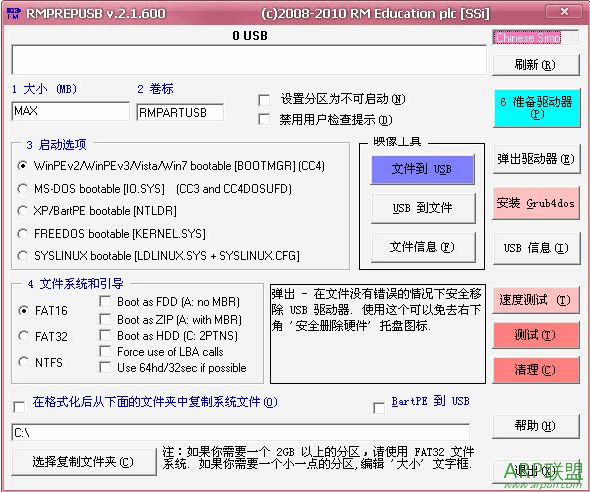590x492 pixels.
Task: Enable copy system files after format checkbox
Action: (x=19, y=407)
